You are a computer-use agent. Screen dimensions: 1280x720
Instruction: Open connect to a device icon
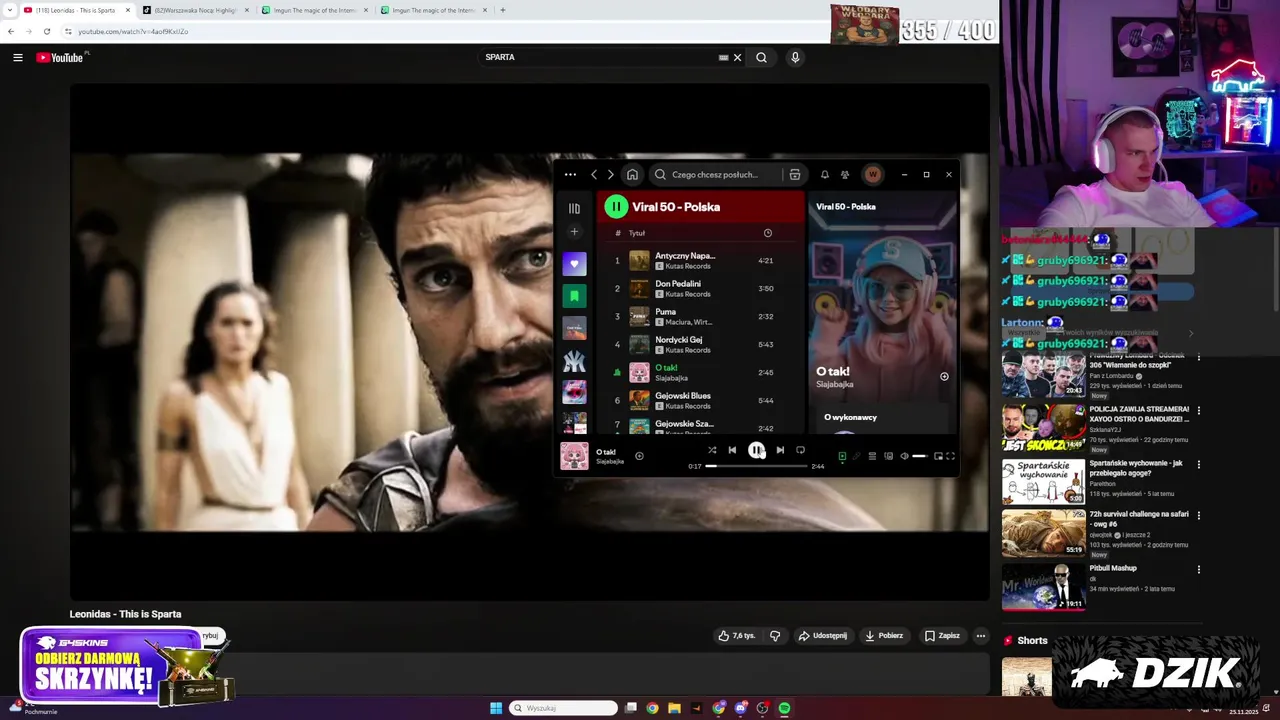[888, 456]
